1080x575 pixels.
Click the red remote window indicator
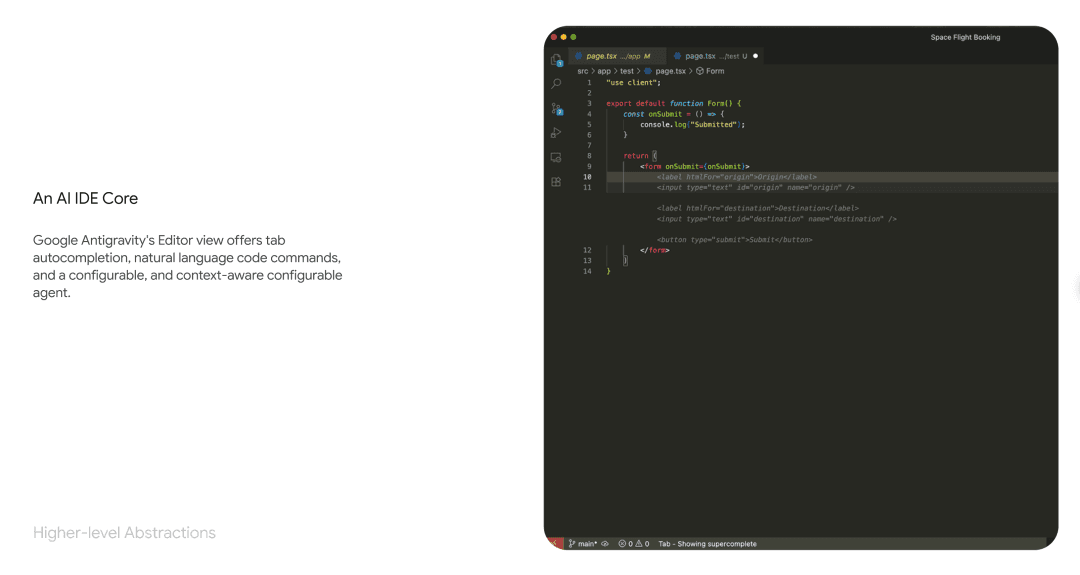pos(554,544)
